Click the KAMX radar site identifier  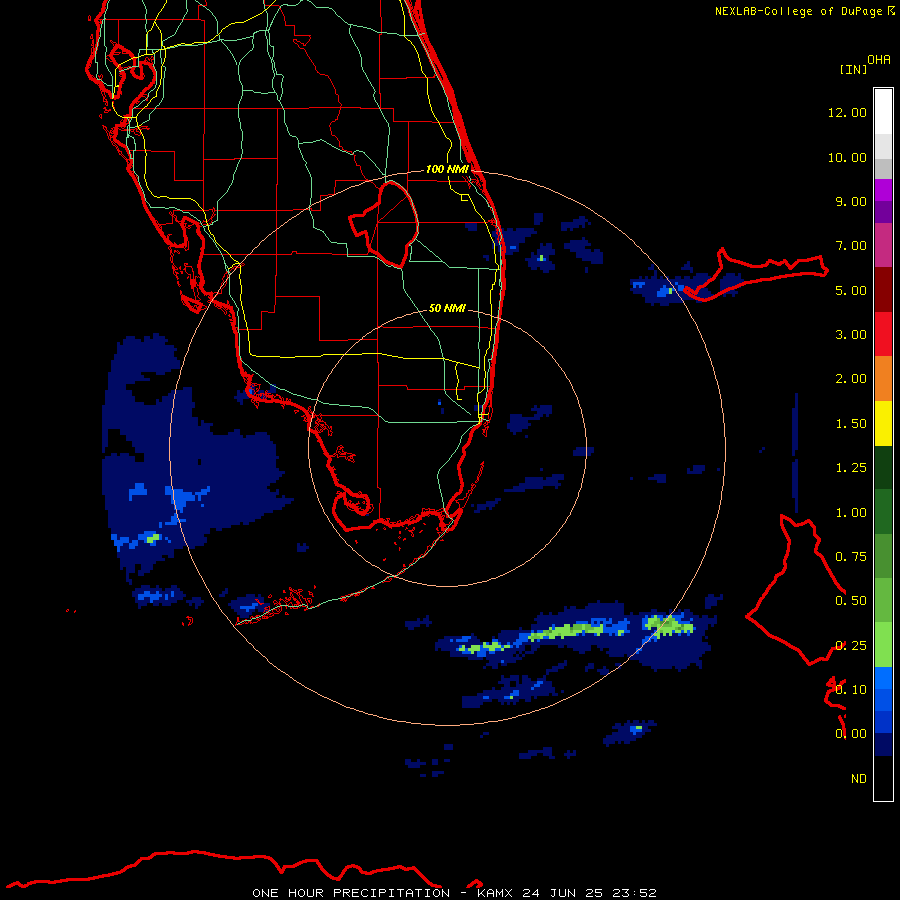(x=495, y=893)
